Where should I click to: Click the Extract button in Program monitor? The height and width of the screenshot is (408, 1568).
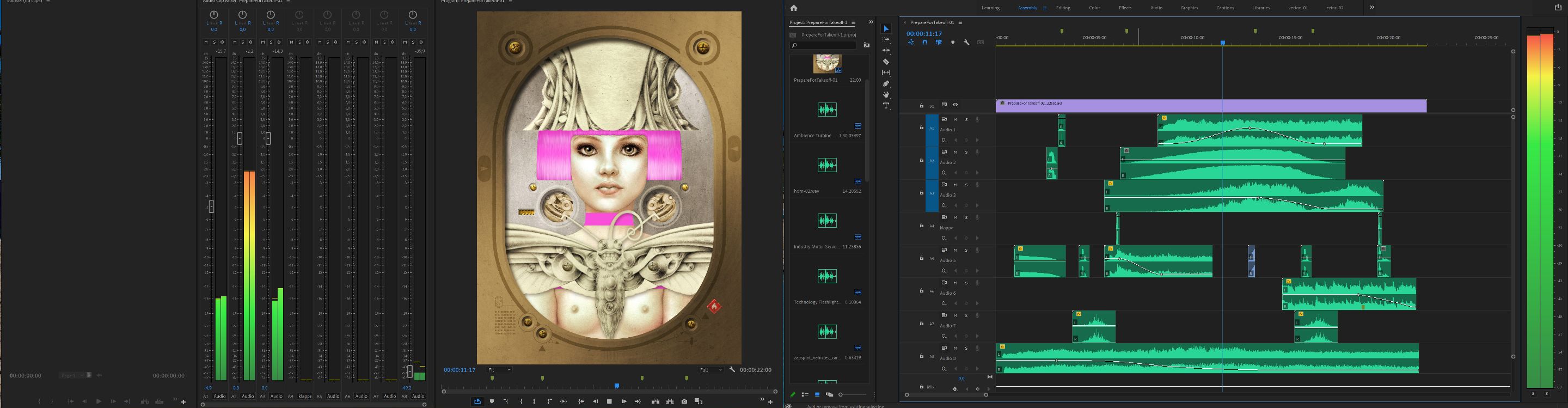pos(670,401)
